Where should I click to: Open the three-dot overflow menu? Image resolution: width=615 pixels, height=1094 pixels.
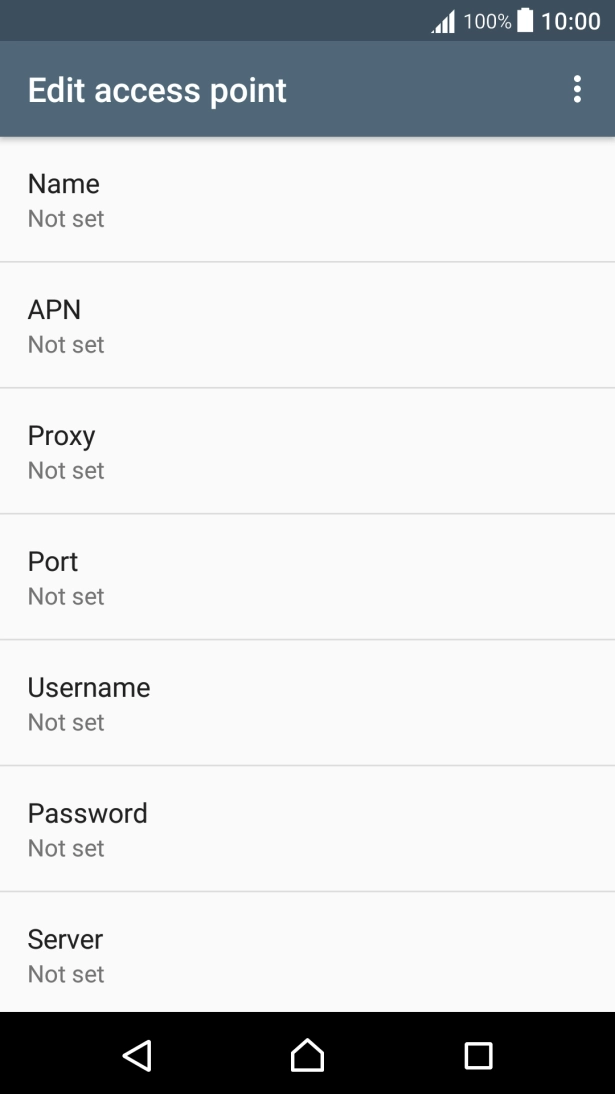[x=577, y=90]
